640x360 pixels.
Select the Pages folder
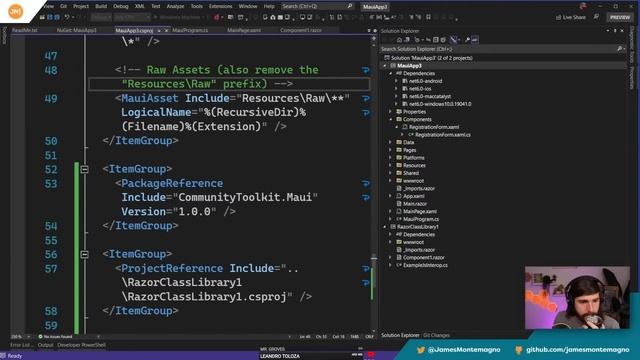click(x=409, y=150)
